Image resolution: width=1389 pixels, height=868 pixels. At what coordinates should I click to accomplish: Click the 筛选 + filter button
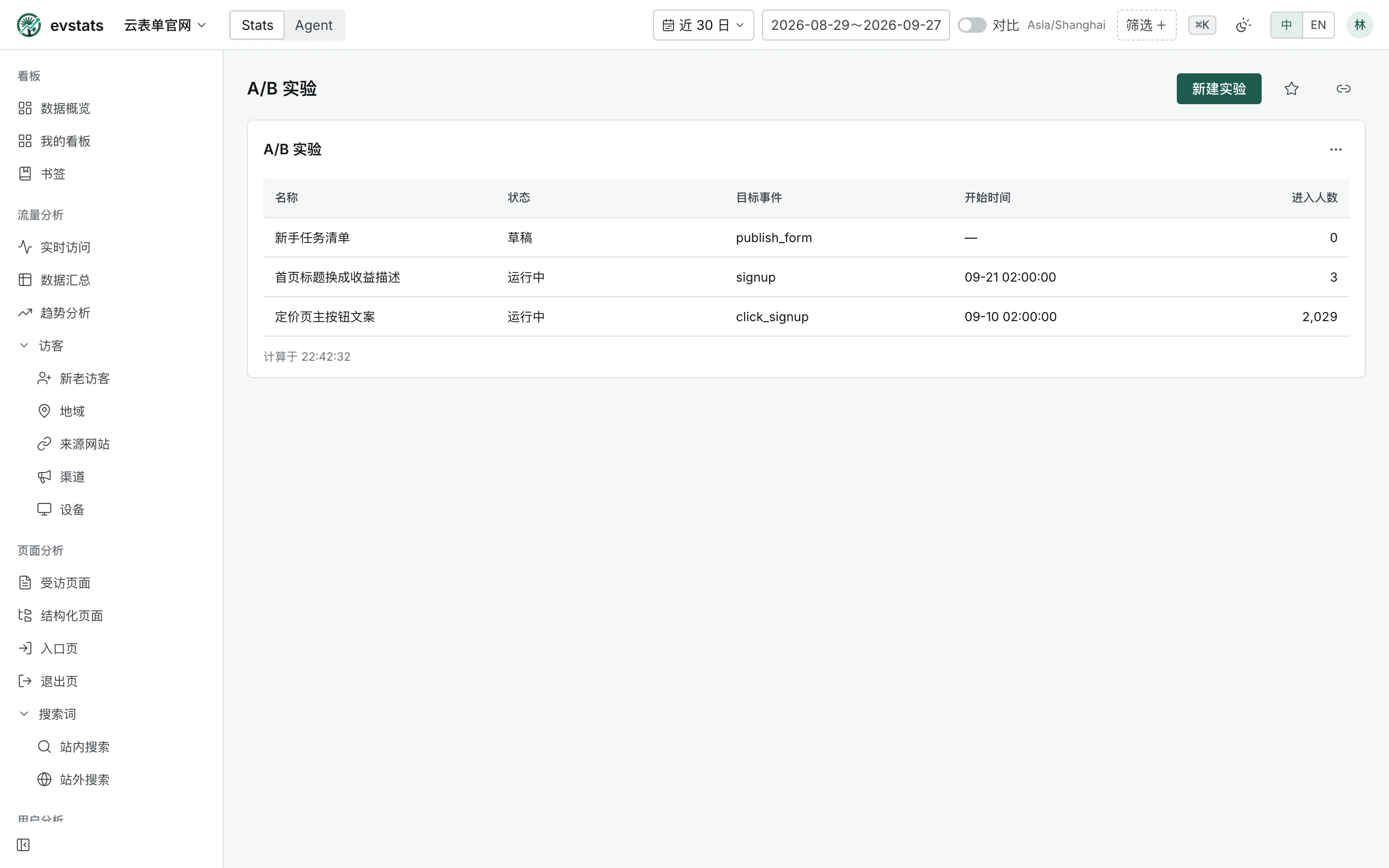pos(1146,25)
